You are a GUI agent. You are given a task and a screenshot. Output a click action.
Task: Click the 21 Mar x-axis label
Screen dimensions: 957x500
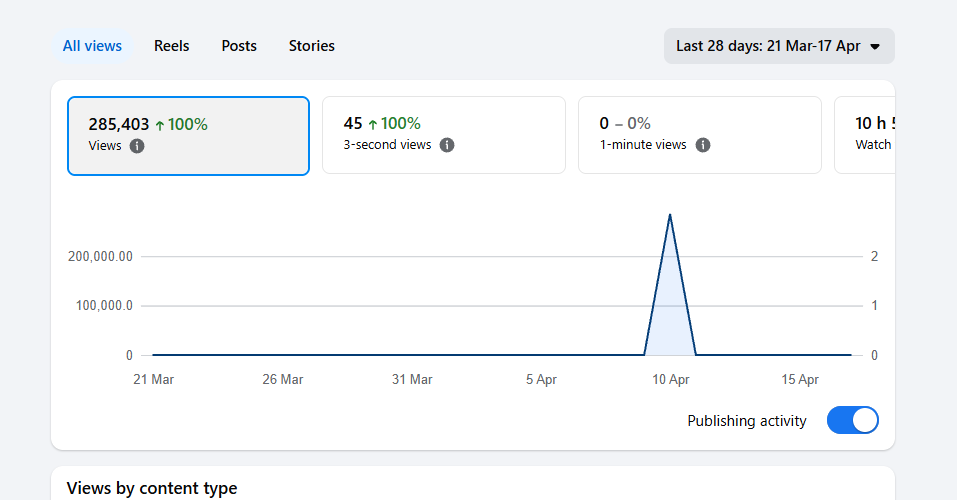click(153, 380)
